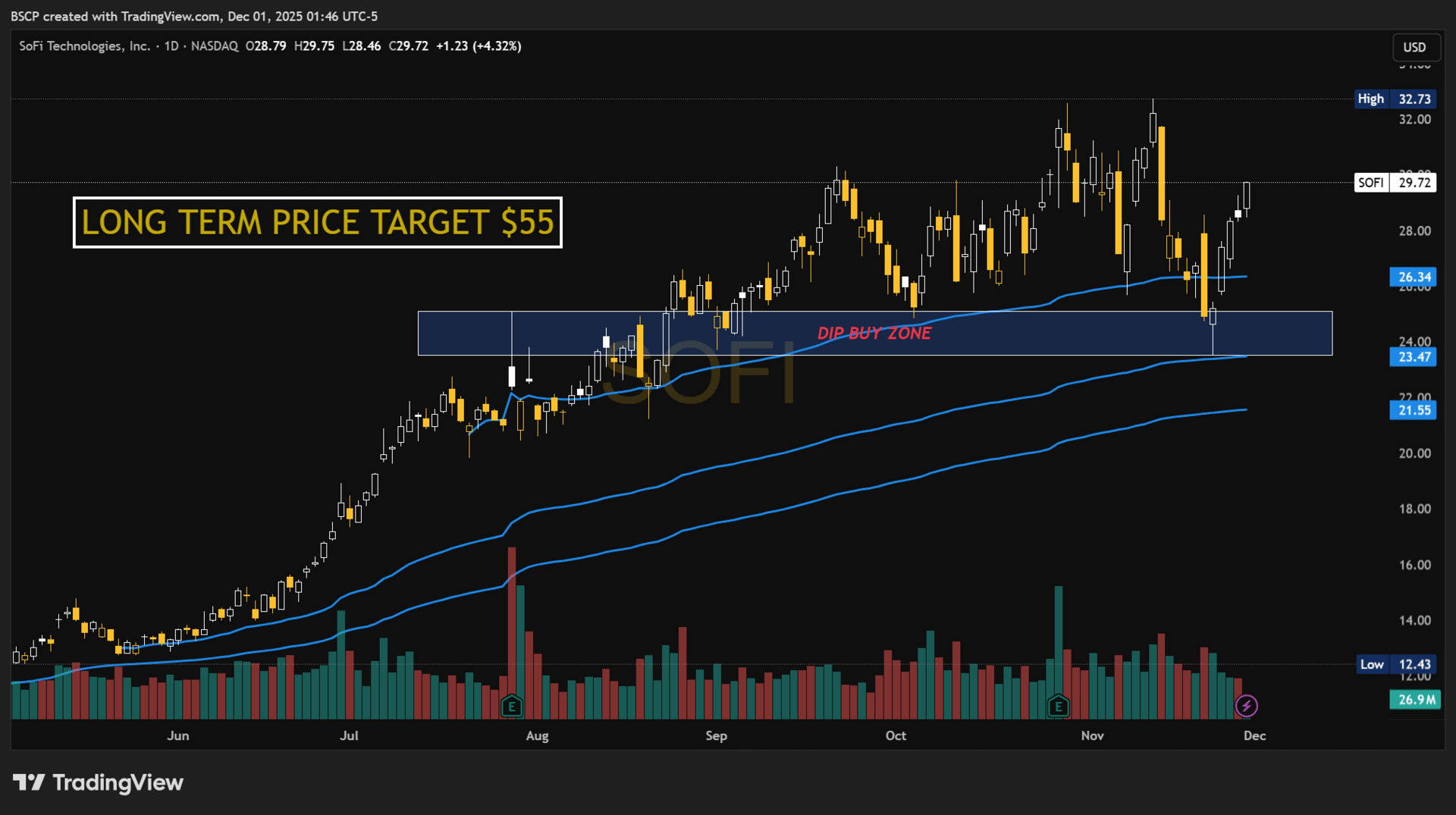Click the Low 12.43 price label
Image resolution: width=1456 pixels, height=815 pixels.
point(1395,664)
